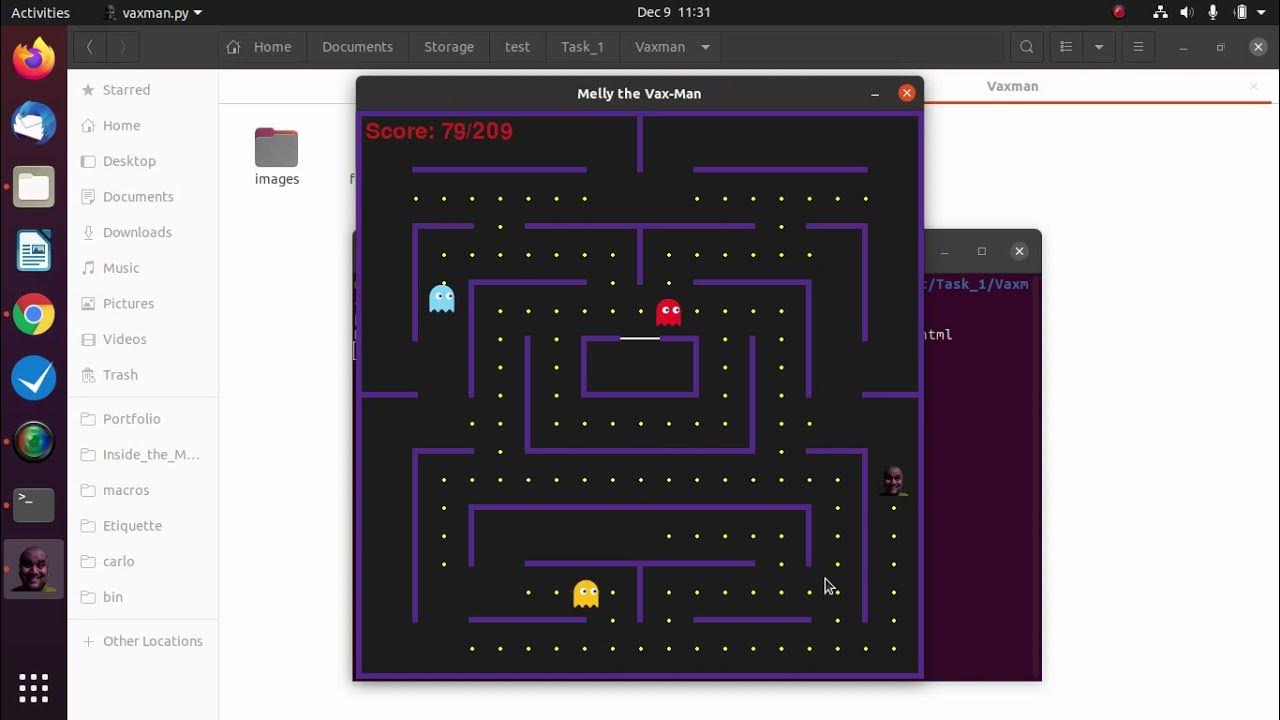Open the view options dropdown arrow in Files
The image size is (1280, 720).
[1099, 47]
